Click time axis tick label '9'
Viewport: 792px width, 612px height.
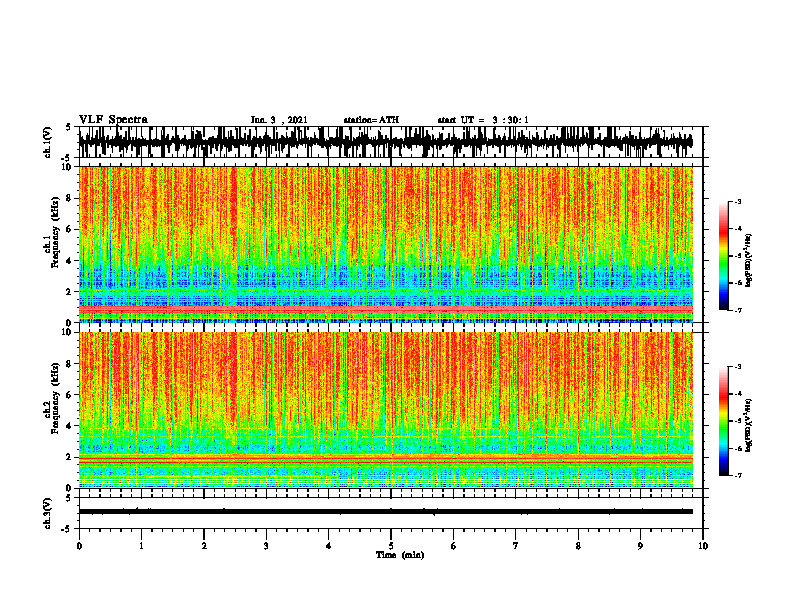click(640, 546)
